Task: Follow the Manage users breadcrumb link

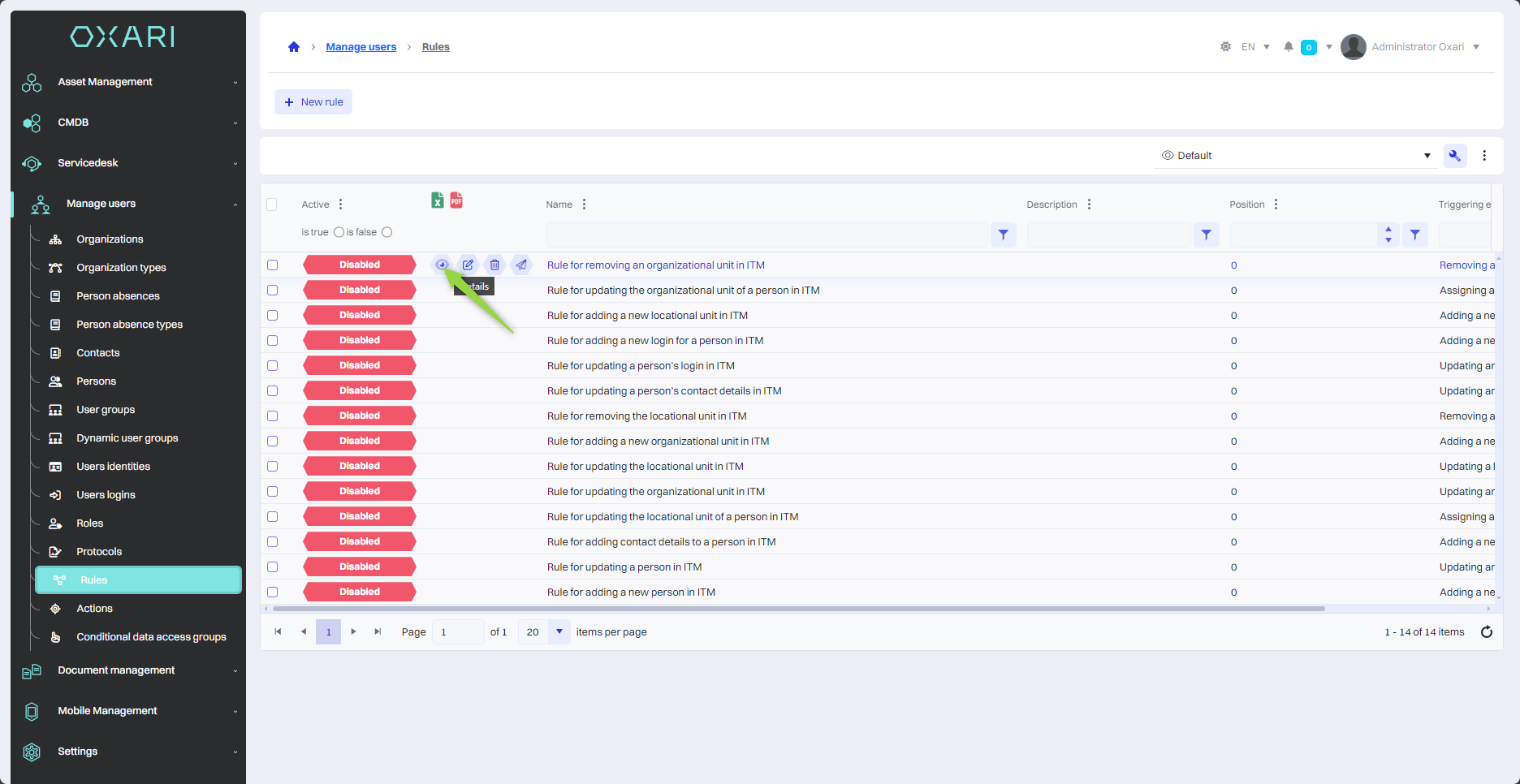Action: click(x=361, y=47)
